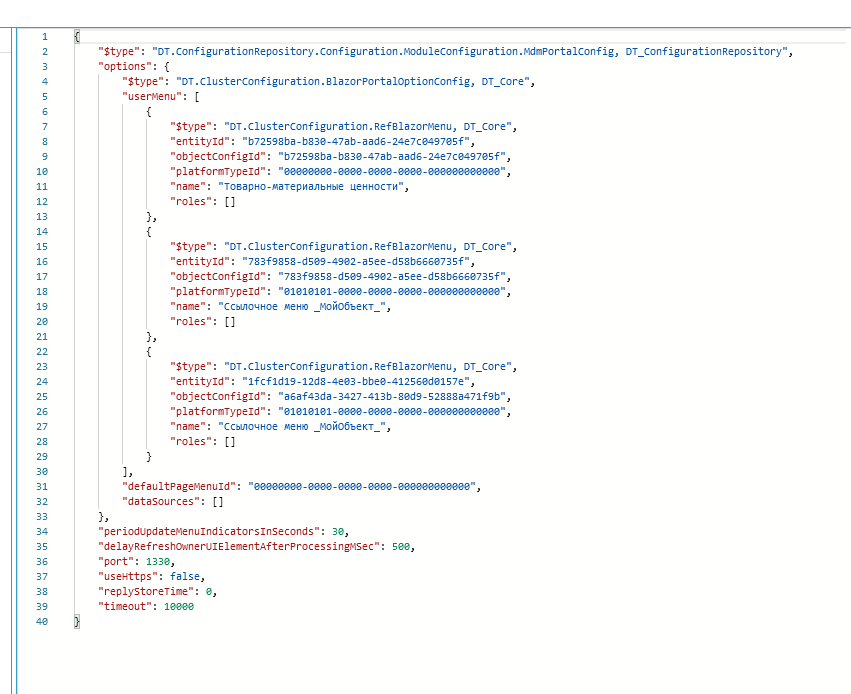Click the "defaultPageMenuId" key
Viewport: 851px width, 694px height.
click(181, 486)
